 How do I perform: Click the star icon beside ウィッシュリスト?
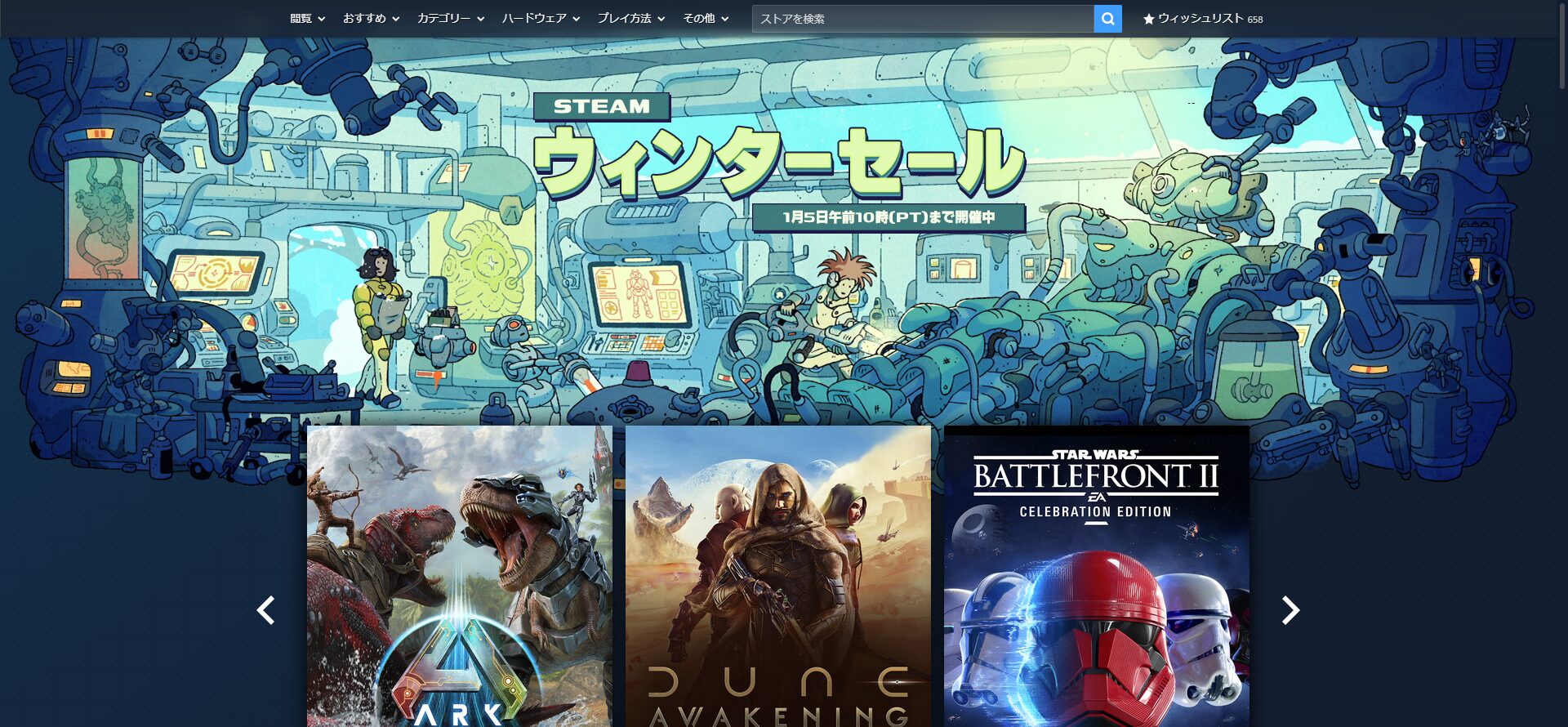(1148, 19)
